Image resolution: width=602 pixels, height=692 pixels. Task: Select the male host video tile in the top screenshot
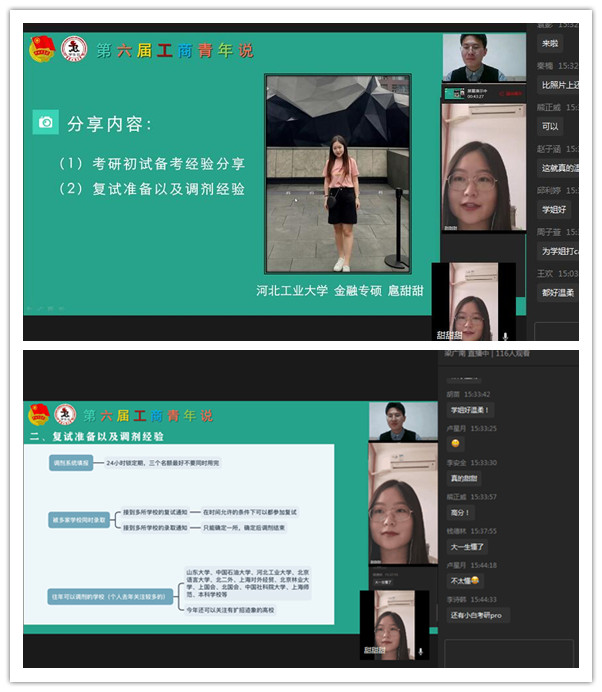coord(483,59)
